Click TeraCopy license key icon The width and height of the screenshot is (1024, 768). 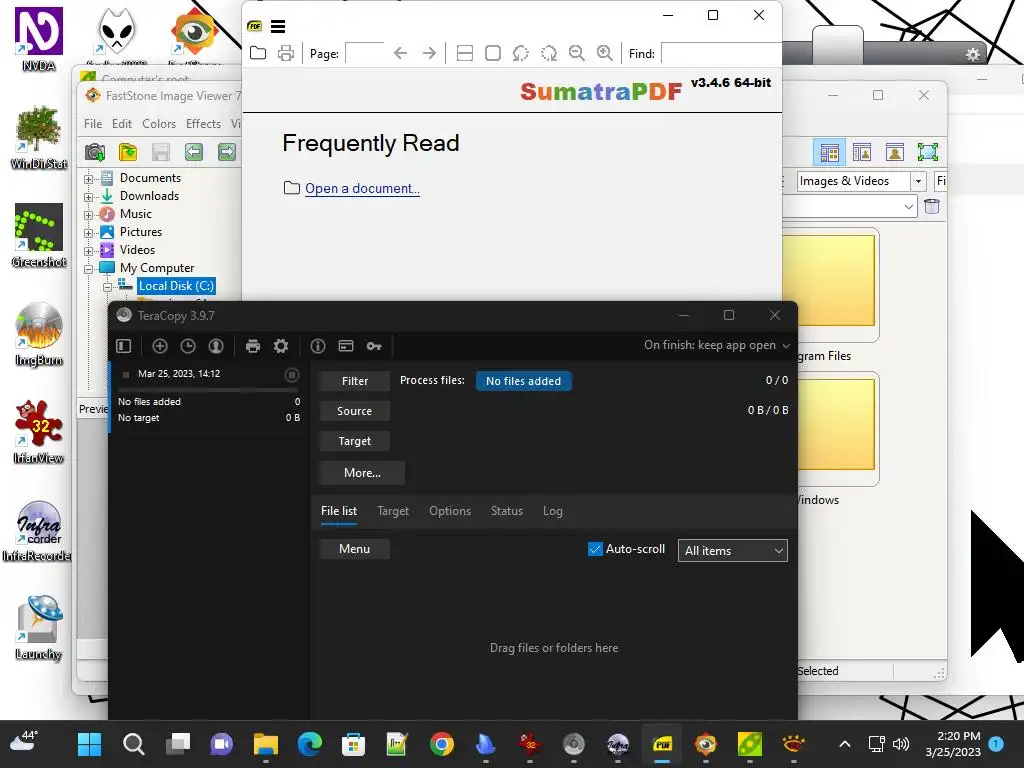(374, 346)
